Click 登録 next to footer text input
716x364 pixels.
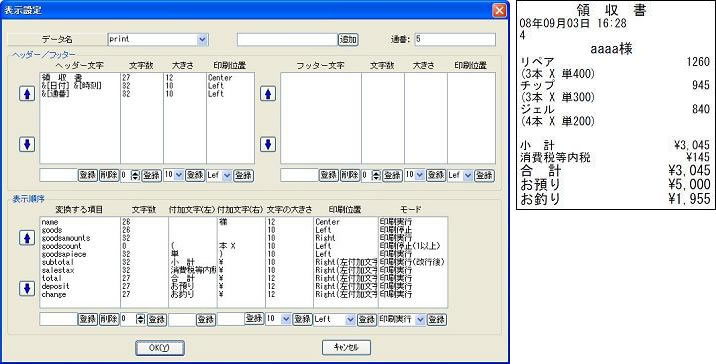click(328, 175)
